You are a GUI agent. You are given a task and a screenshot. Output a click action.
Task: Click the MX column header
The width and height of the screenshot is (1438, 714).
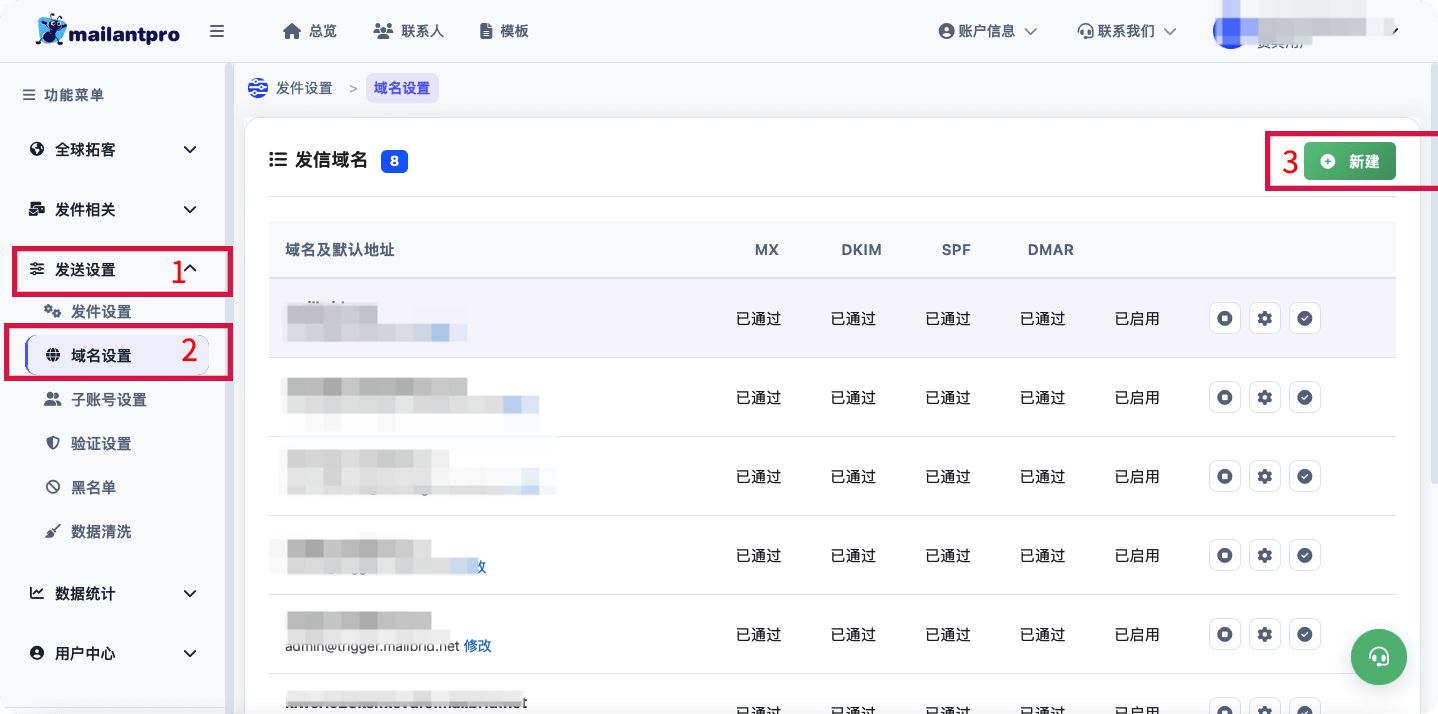(767, 250)
